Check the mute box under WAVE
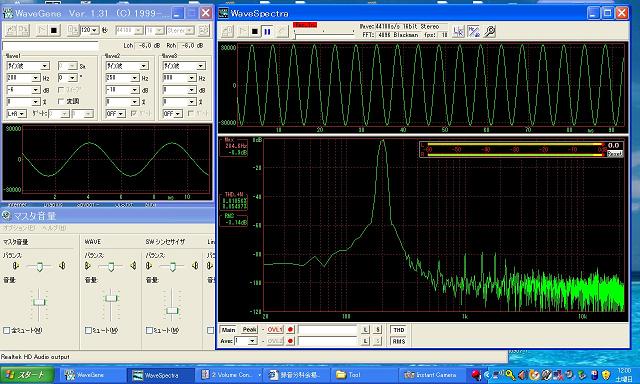This screenshot has width=640, height=384. click(x=88, y=330)
